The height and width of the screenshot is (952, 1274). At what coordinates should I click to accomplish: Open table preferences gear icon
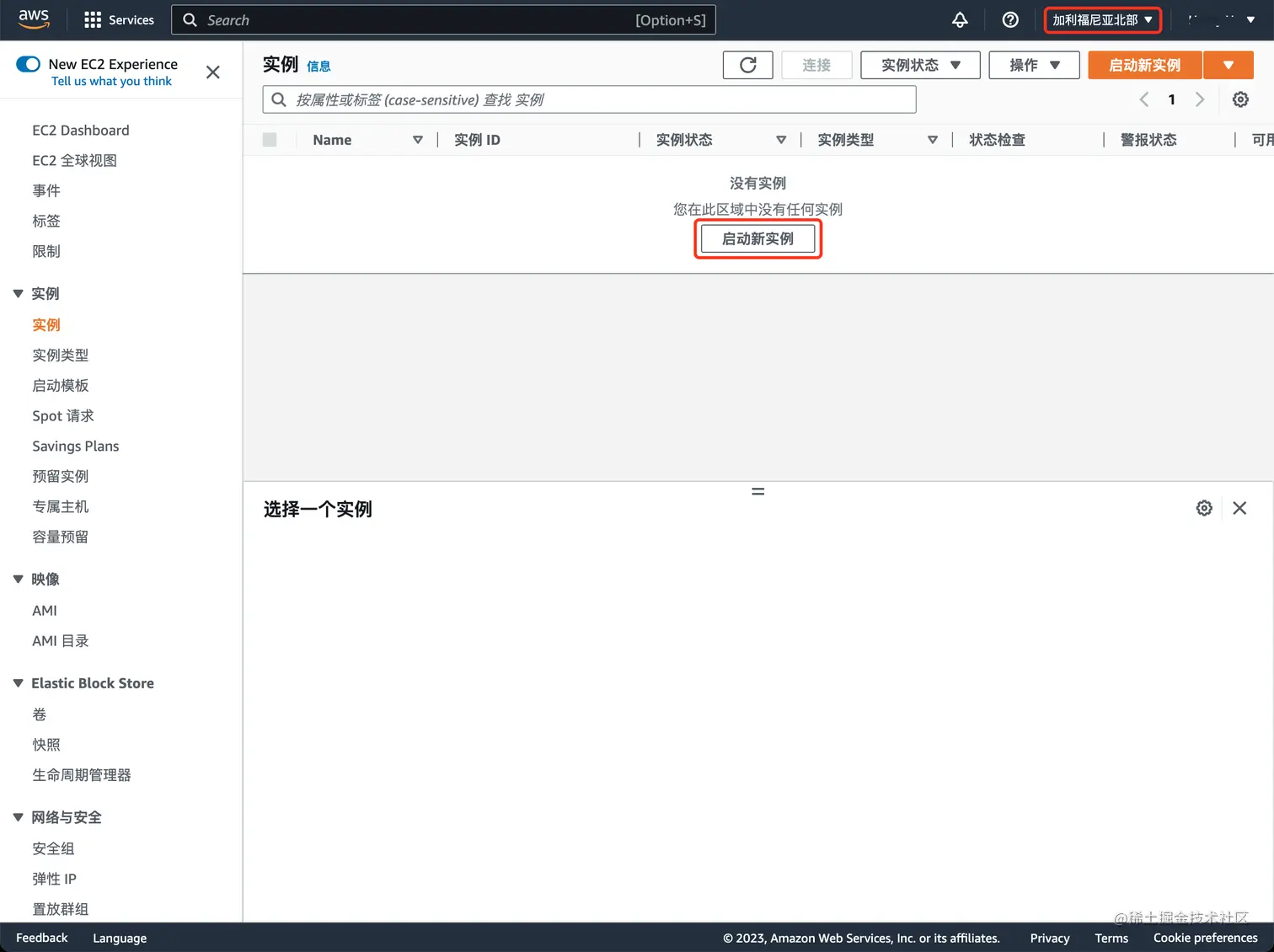pyautogui.click(x=1240, y=99)
